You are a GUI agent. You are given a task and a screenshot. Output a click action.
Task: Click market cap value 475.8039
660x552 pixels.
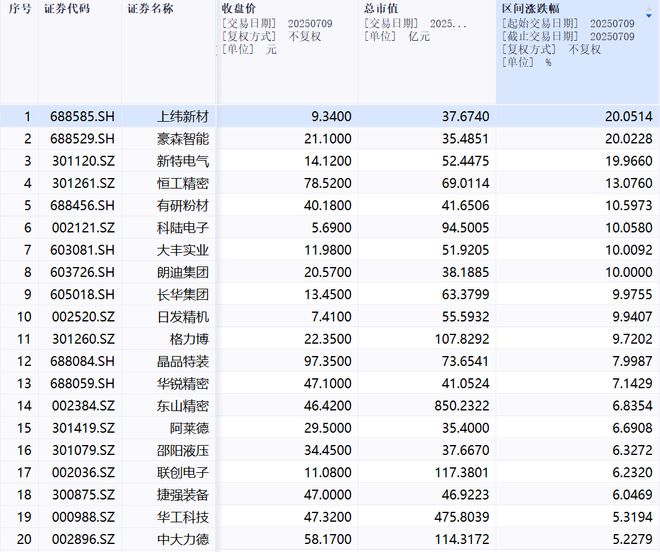(462, 517)
